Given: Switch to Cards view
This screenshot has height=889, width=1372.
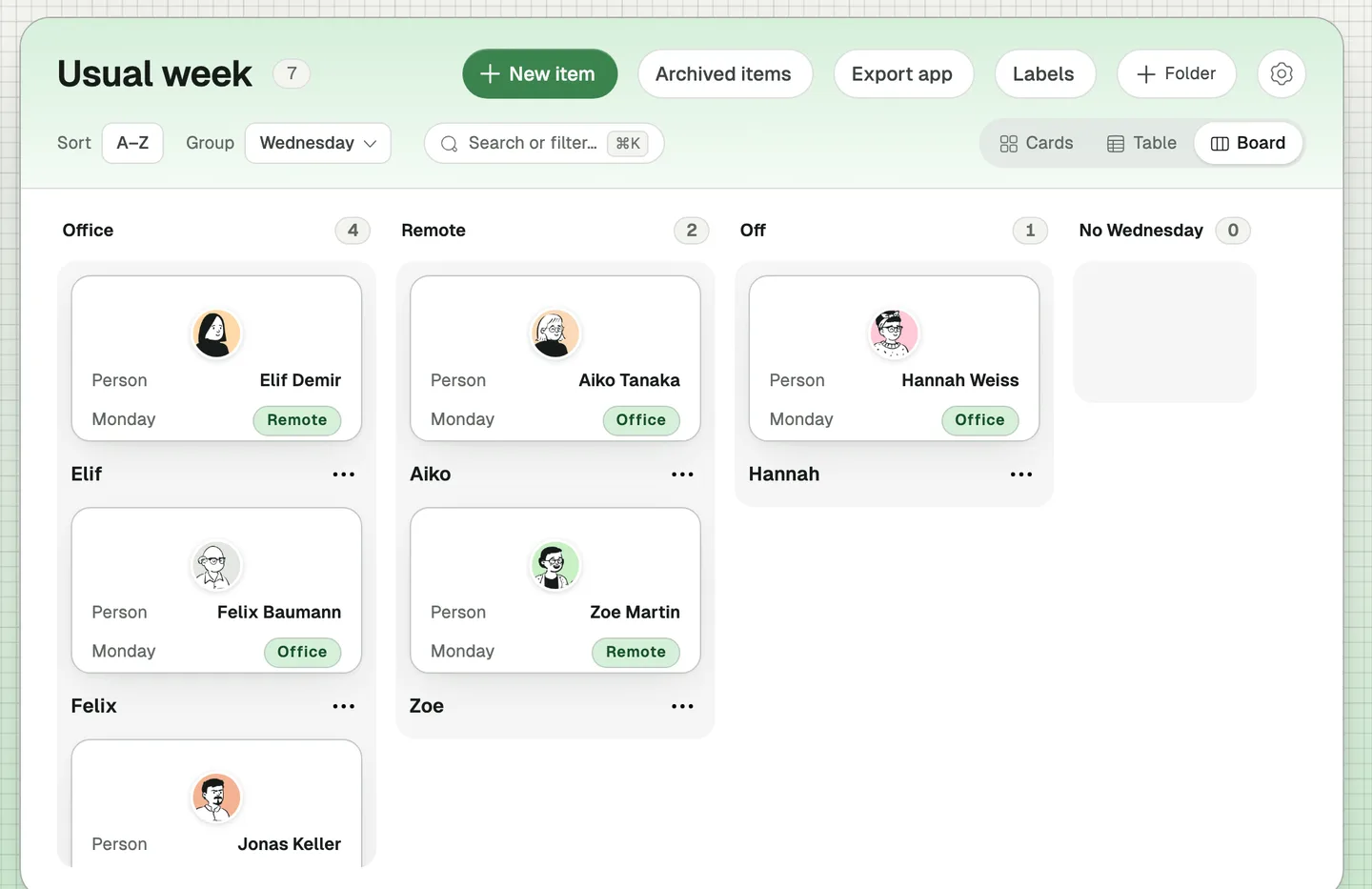Looking at the screenshot, I should [x=1036, y=143].
